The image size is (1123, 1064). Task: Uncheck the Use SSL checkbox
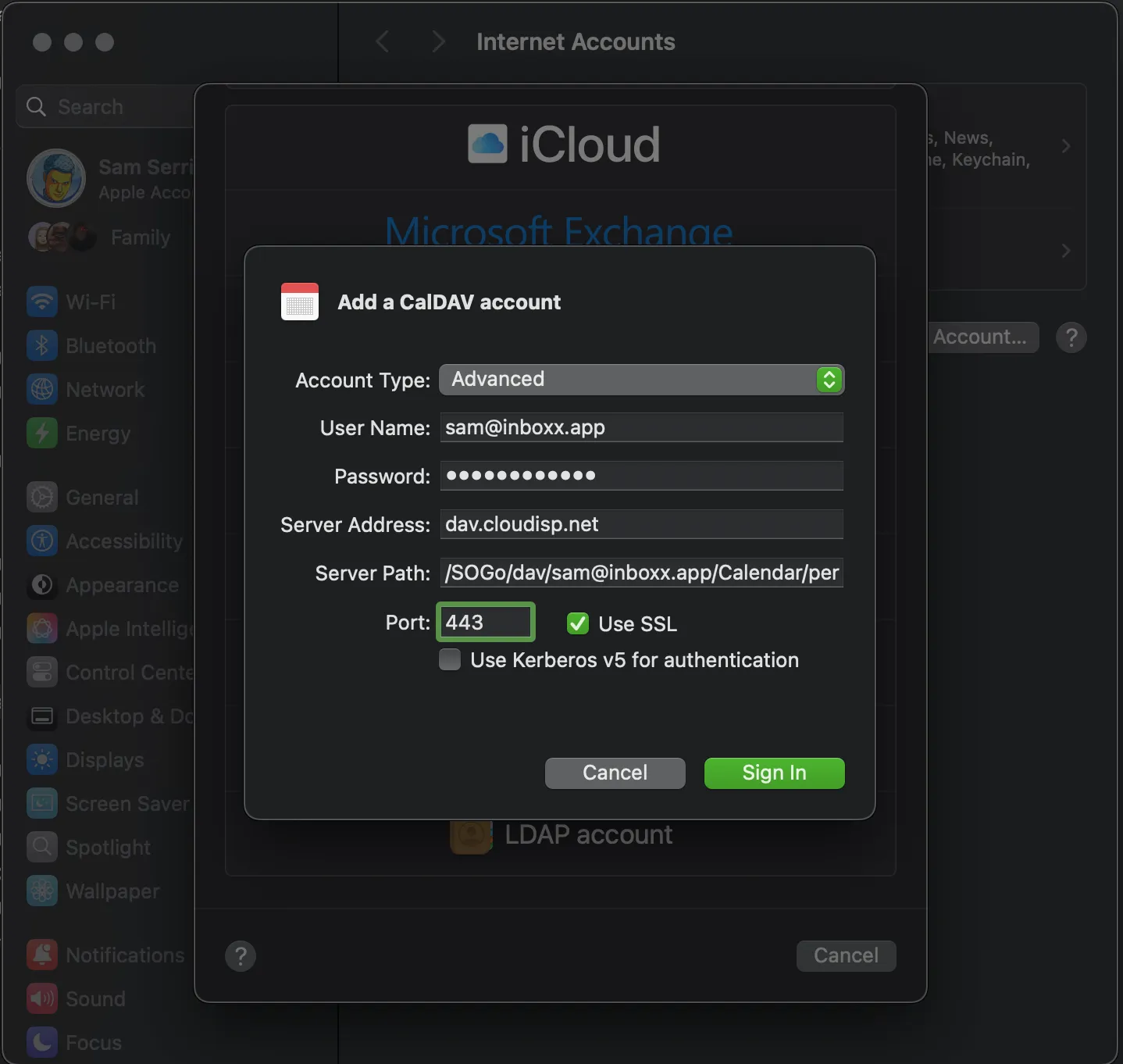[578, 623]
